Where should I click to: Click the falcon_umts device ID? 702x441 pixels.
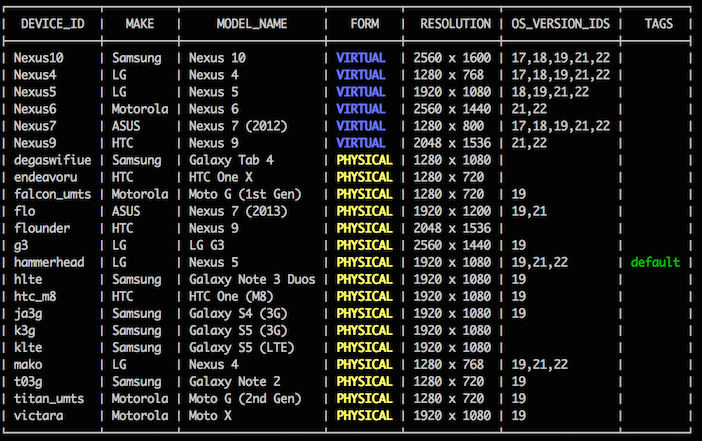[x=52, y=194]
